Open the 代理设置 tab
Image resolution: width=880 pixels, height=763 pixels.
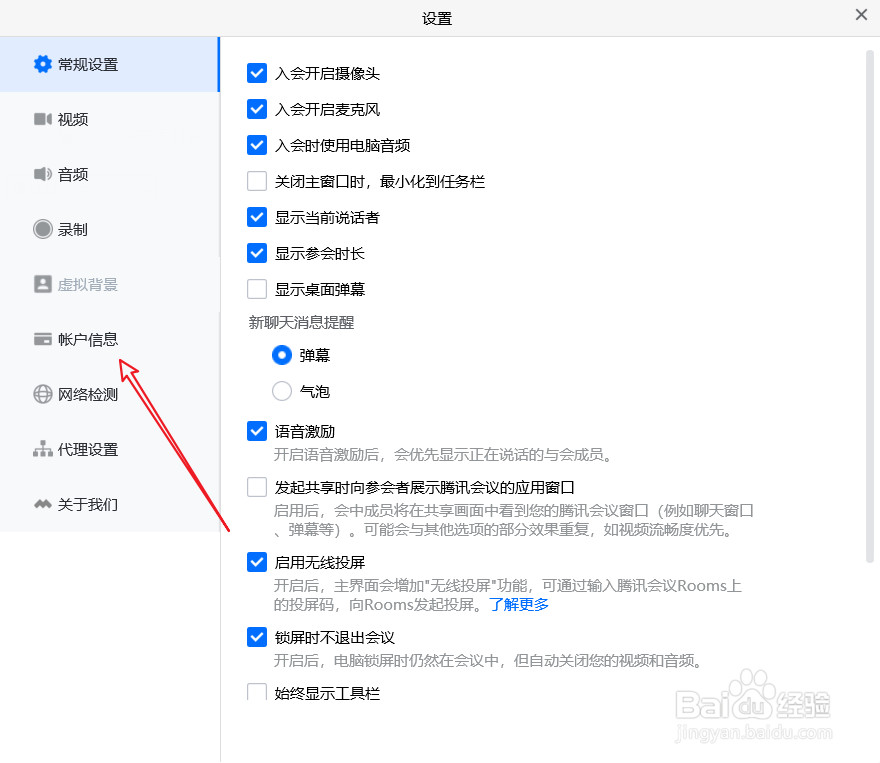click(x=109, y=449)
